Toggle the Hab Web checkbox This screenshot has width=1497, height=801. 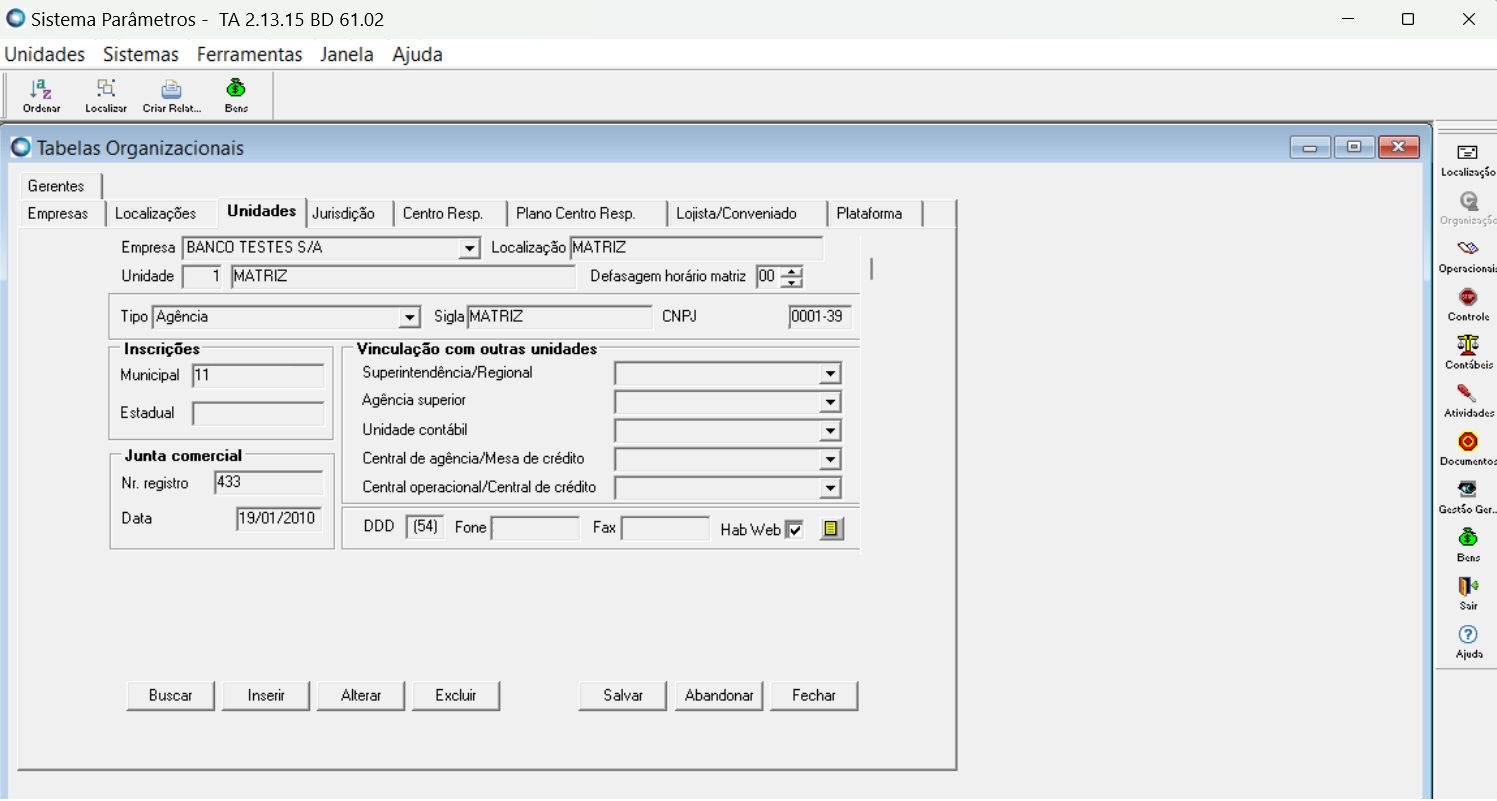coord(795,530)
